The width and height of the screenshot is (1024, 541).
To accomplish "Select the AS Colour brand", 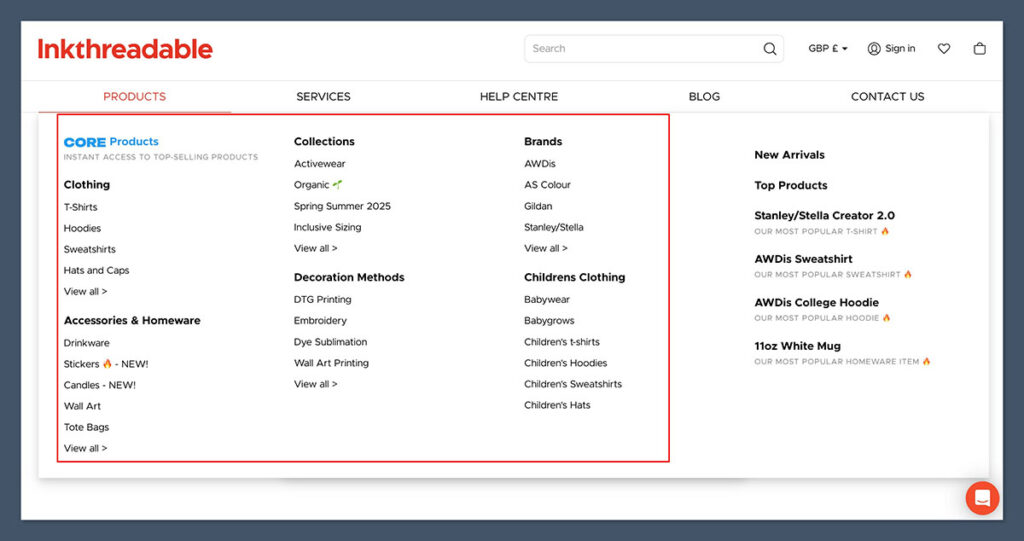I will pyautogui.click(x=547, y=185).
